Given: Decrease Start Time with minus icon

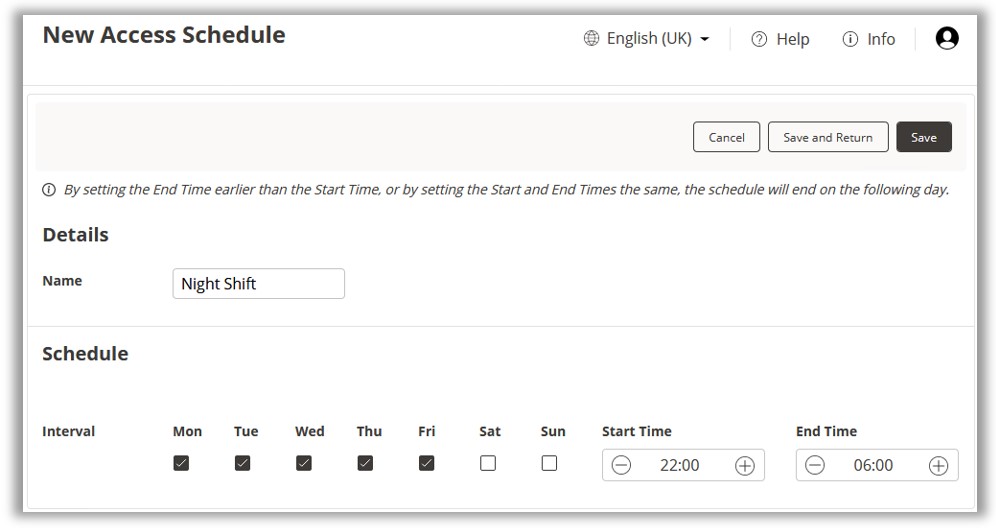Looking at the screenshot, I should pyautogui.click(x=621, y=465).
